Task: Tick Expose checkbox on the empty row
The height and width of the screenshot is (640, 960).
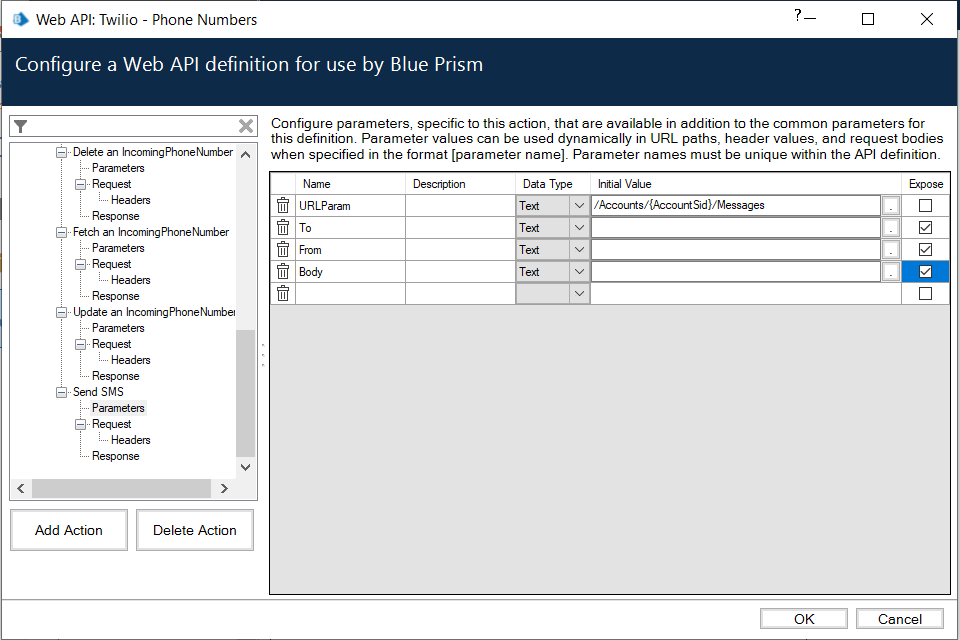Action: (926, 294)
